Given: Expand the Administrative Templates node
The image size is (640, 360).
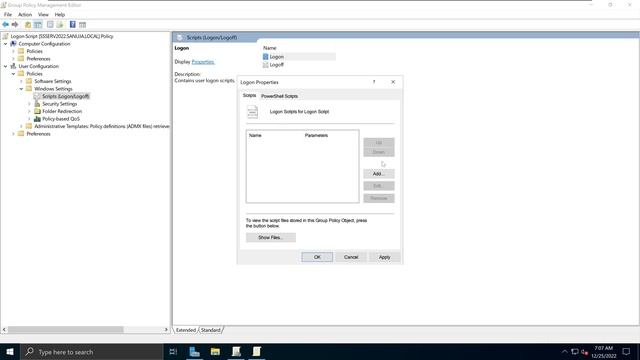Looking at the screenshot, I should 21,126.
